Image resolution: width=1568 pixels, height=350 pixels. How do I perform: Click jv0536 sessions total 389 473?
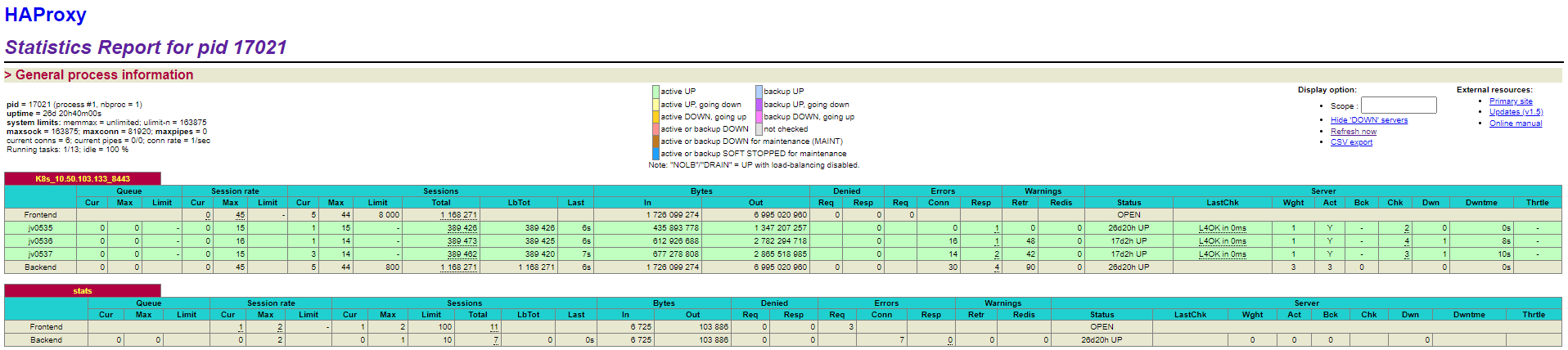462,241
